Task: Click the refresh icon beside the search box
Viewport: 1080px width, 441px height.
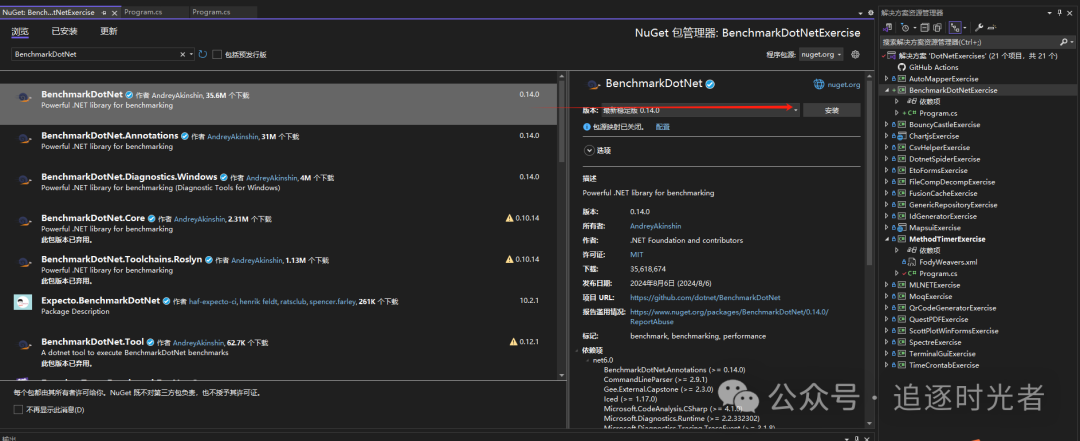Action: [x=202, y=54]
